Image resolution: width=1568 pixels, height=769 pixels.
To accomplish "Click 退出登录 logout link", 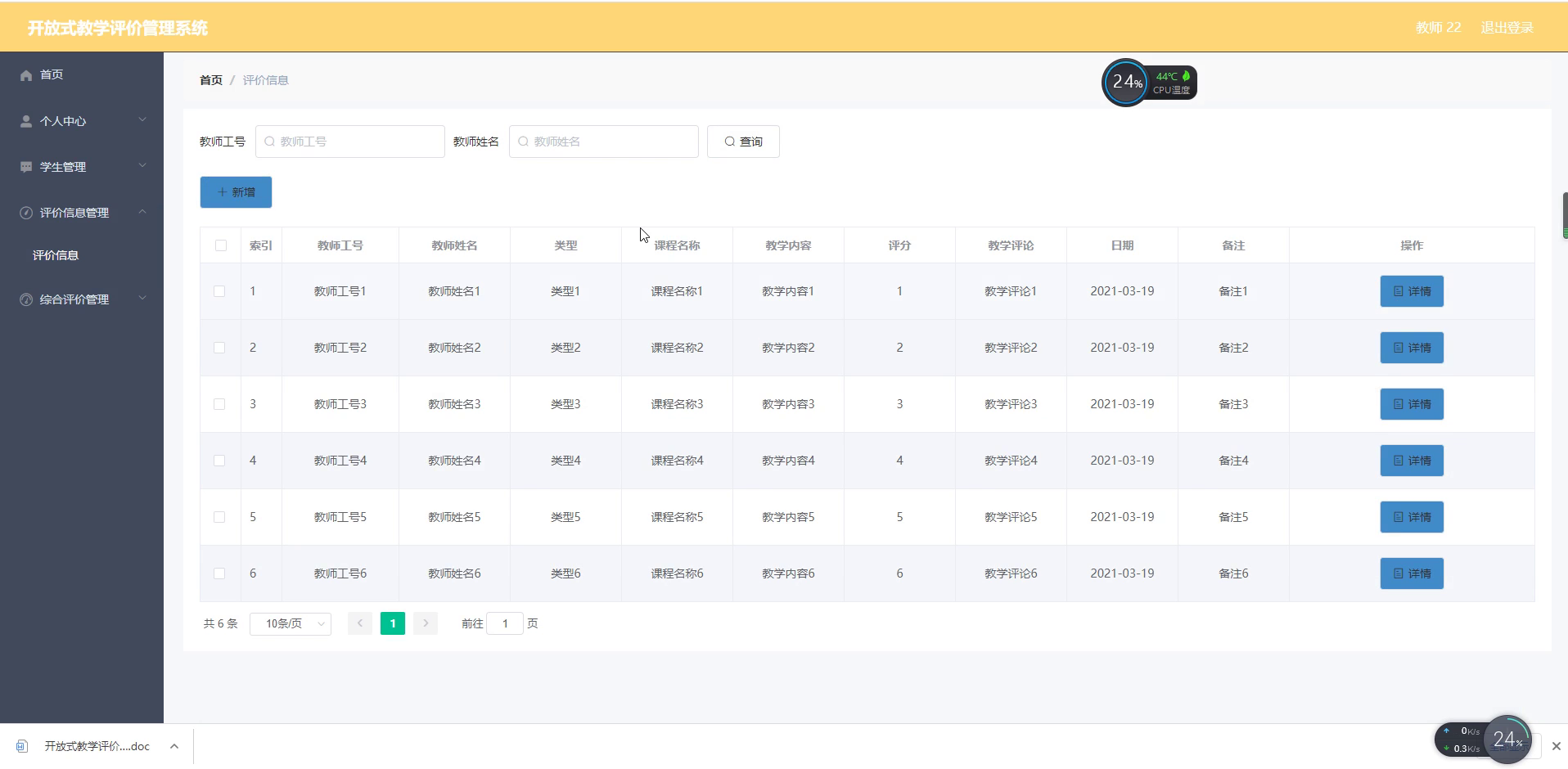I will pyautogui.click(x=1507, y=28).
